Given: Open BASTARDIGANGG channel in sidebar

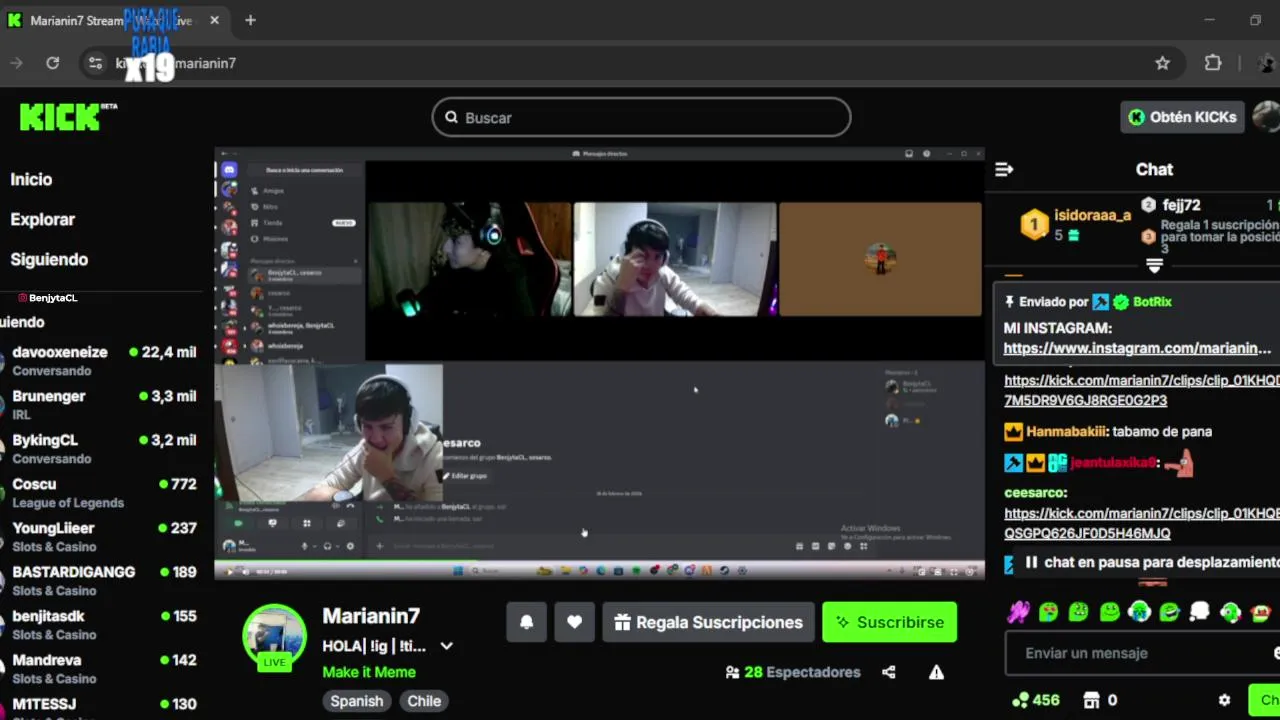Looking at the screenshot, I should tap(100, 580).
